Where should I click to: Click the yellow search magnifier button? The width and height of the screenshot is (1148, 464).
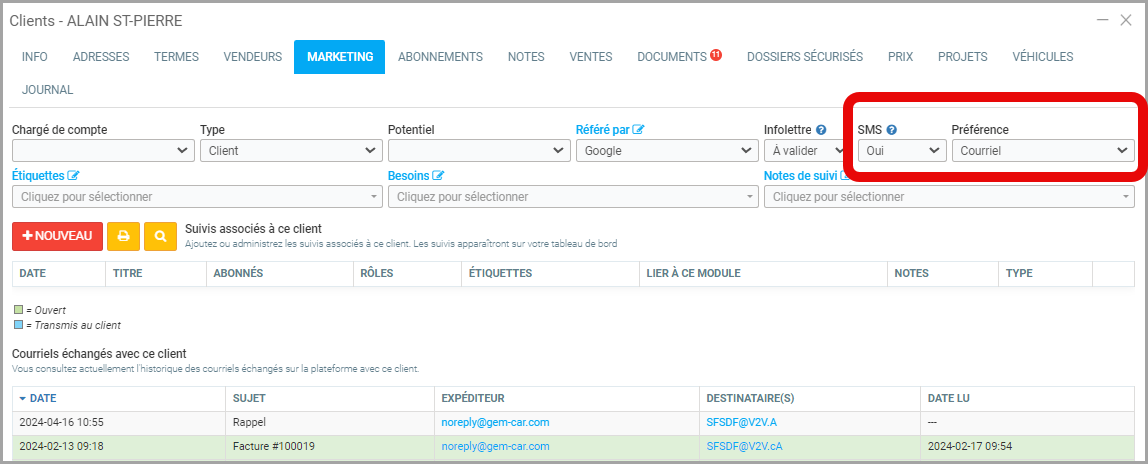pyautogui.click(x=160, y=236)
